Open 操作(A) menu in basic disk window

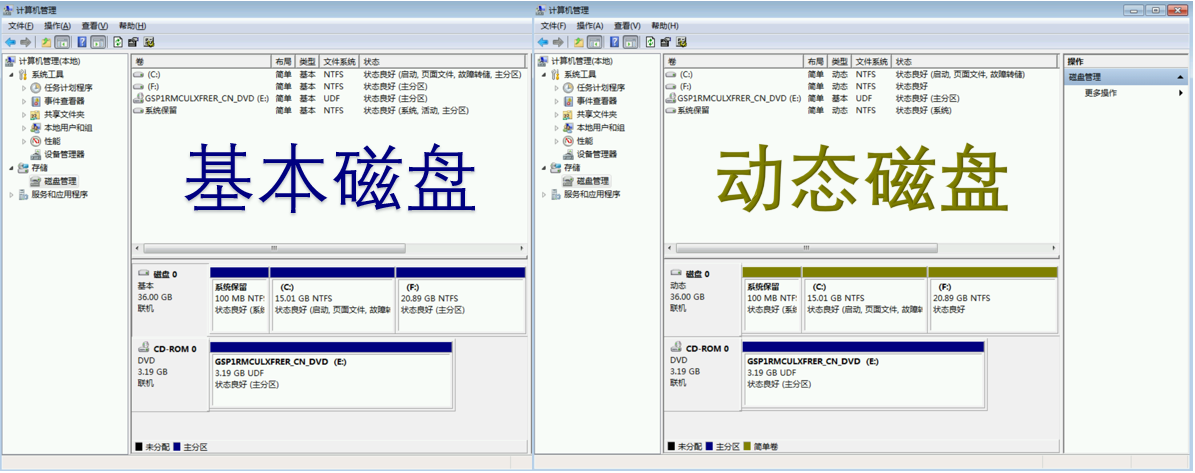[57, 26]
